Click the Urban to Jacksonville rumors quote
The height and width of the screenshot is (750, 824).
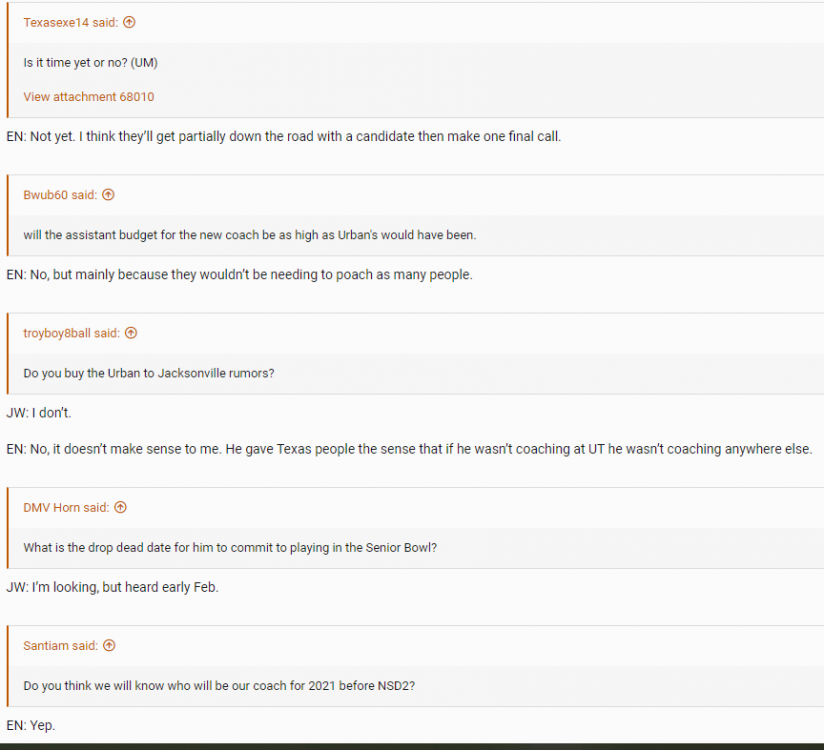(x=148, y=373)
